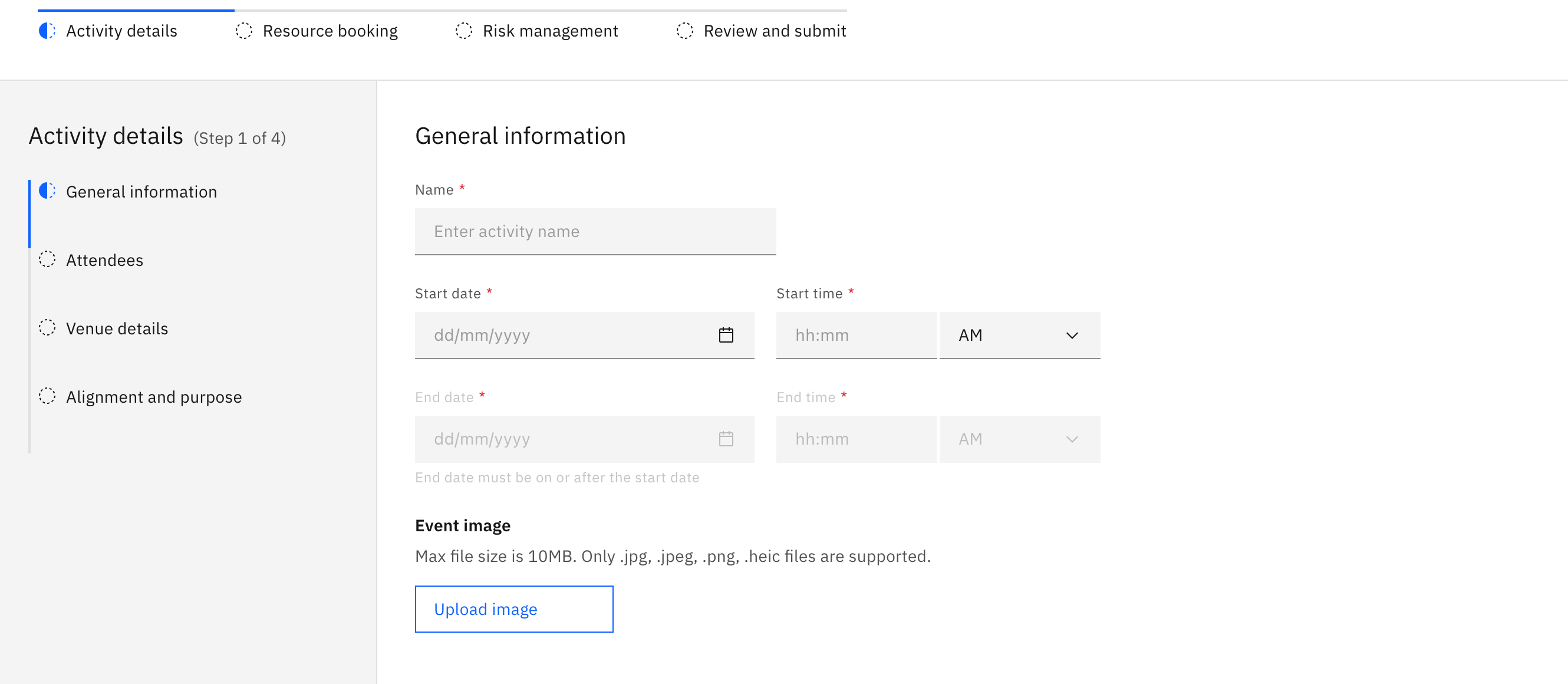Click the end date helper text
Viewport: 1568px width, 684px height.
557,477
